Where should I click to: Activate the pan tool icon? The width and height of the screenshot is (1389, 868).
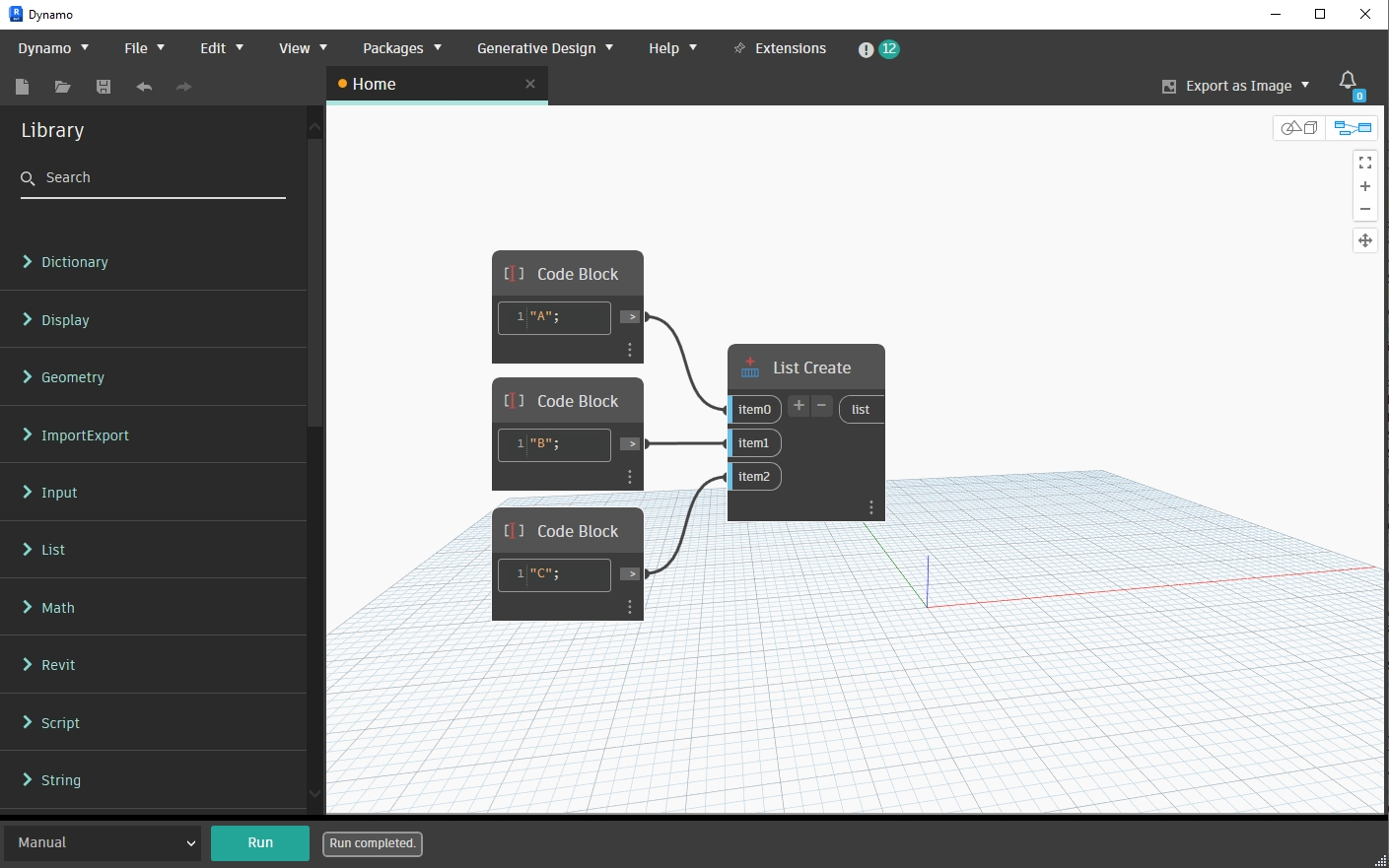tap(1365, 239)
